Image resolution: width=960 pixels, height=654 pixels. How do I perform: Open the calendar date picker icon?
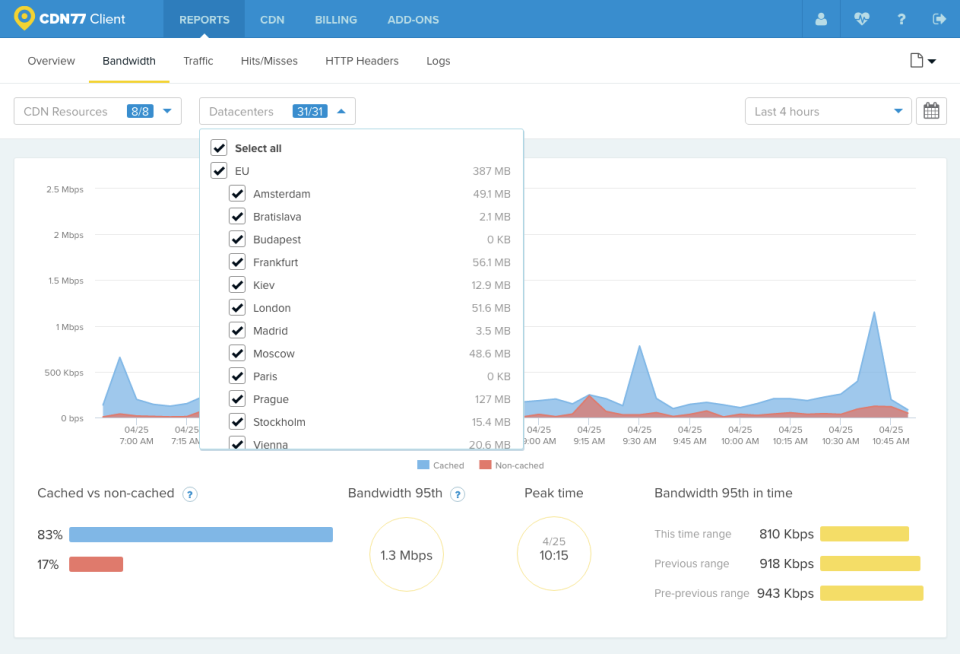931,111
